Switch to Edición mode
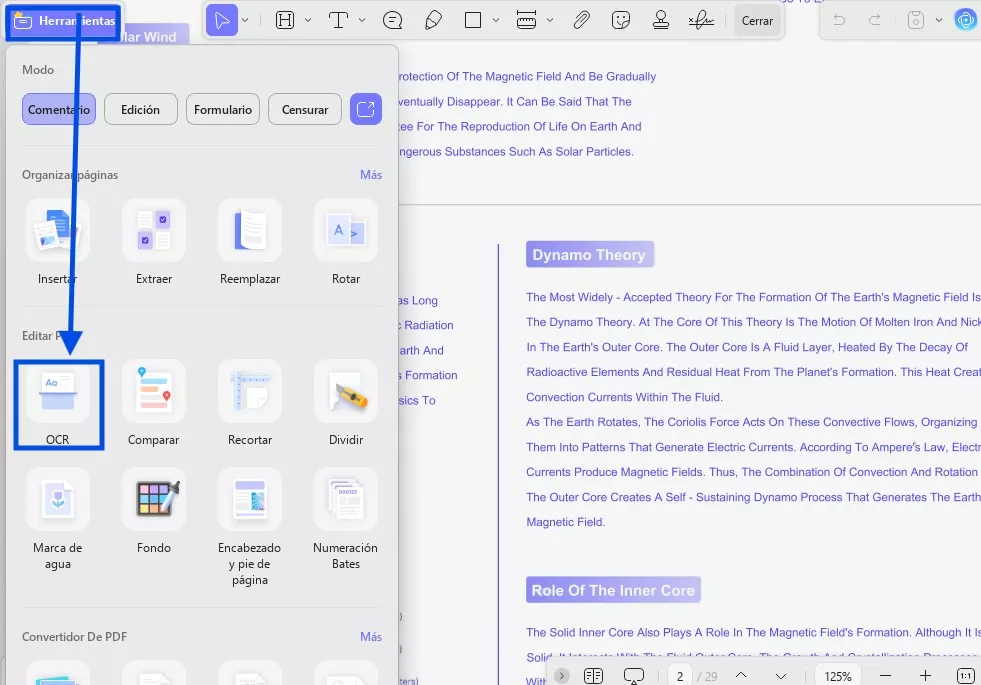Screen dimensions: 981x685 (x=140, y=110)
